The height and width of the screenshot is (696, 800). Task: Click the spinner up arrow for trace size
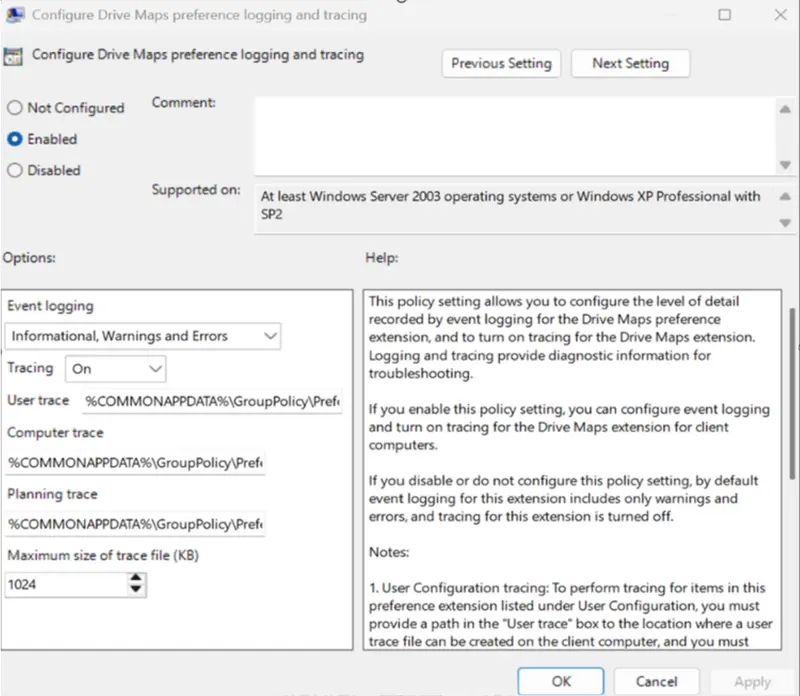click(137, 578)
